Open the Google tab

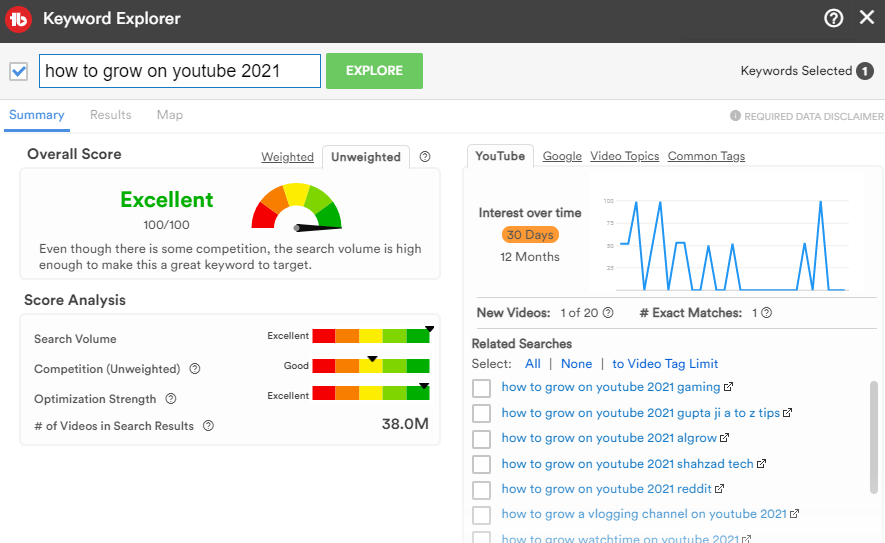pyautogui.click(x=562, y=156)
